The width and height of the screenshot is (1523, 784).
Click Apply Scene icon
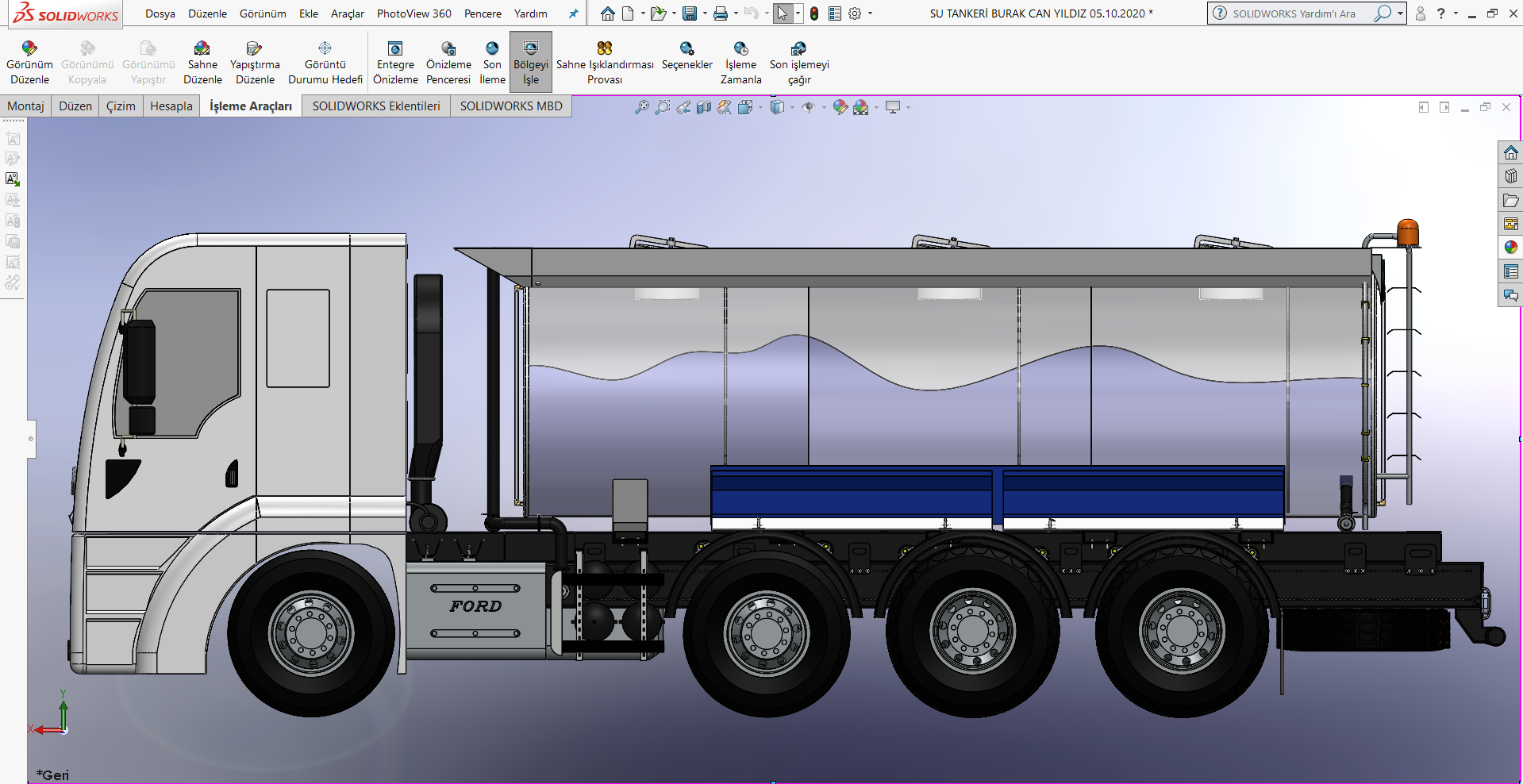coord(861,107)
